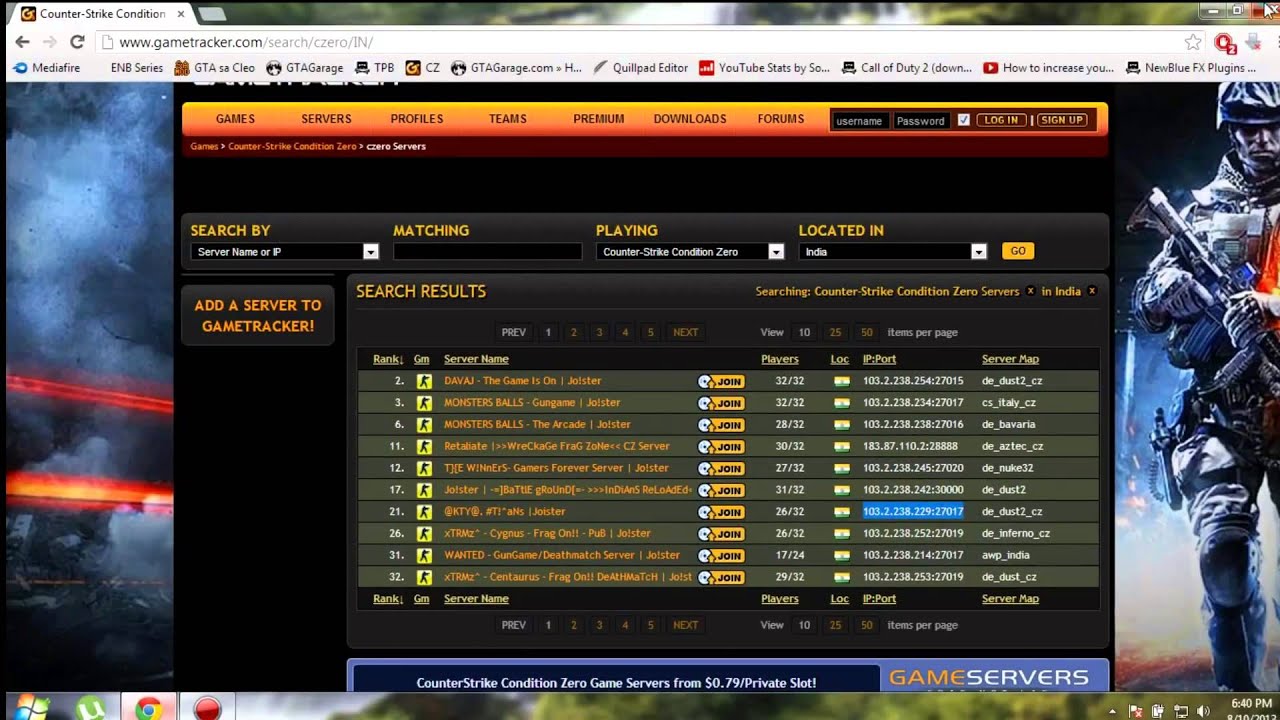
Task: Click the username input field
Action: (x=859, y=120)
